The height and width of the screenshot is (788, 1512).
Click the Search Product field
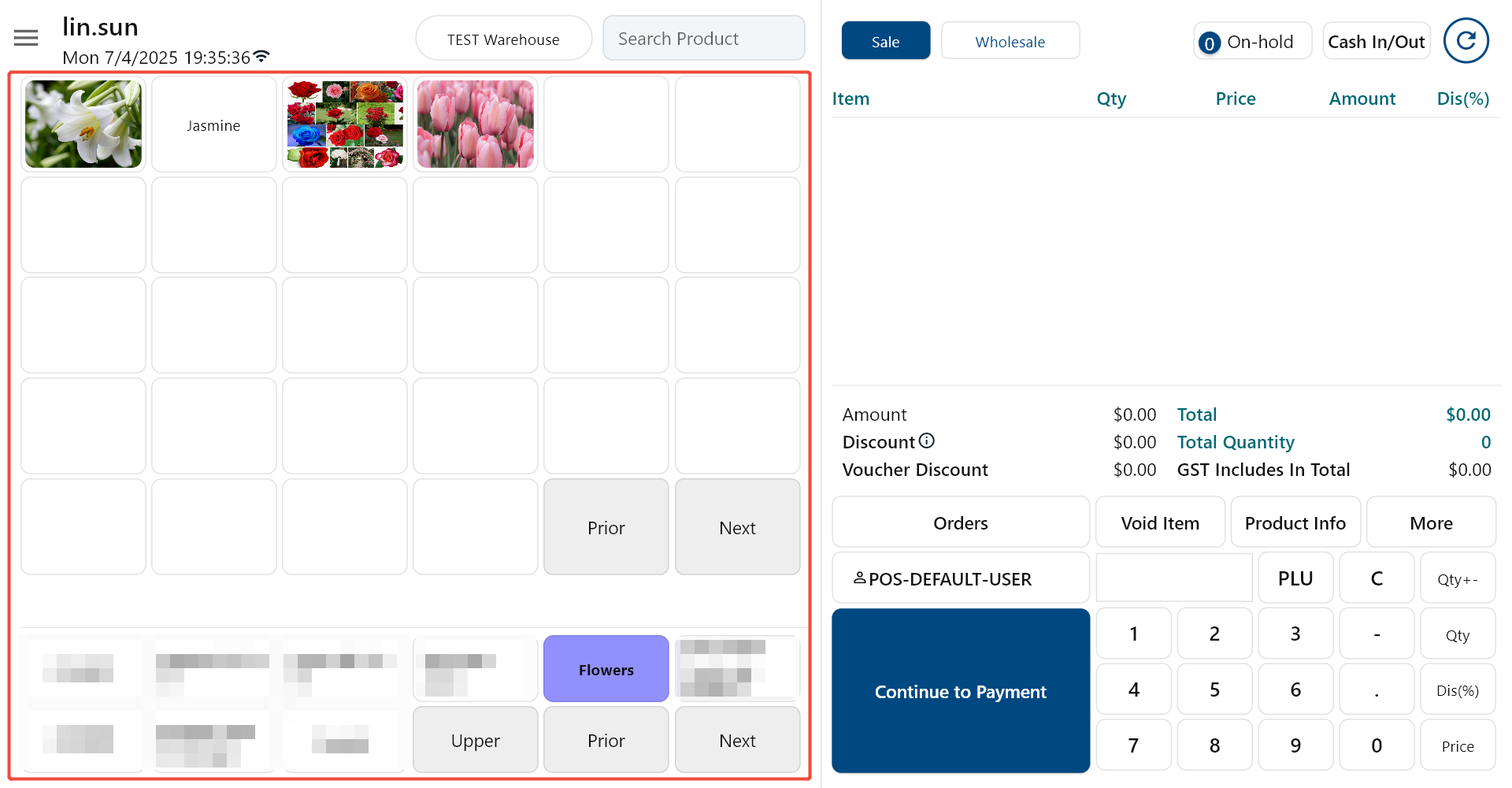coord(703,39)
